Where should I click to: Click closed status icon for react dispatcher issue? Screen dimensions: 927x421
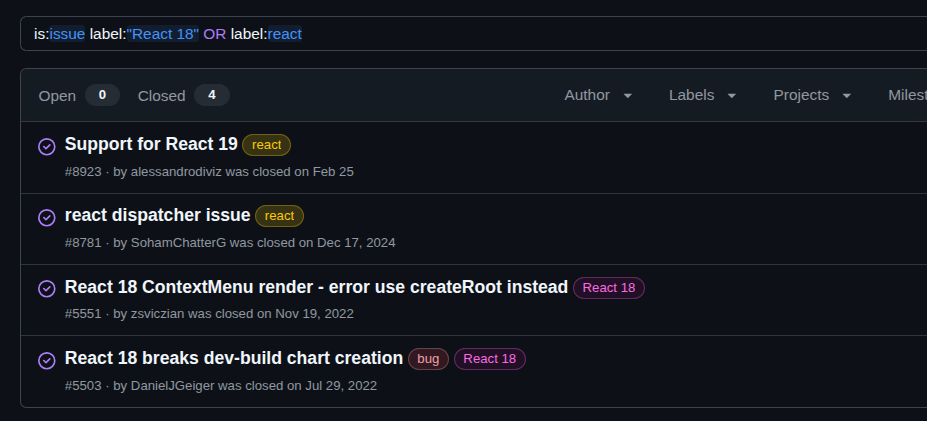point(46,217)
